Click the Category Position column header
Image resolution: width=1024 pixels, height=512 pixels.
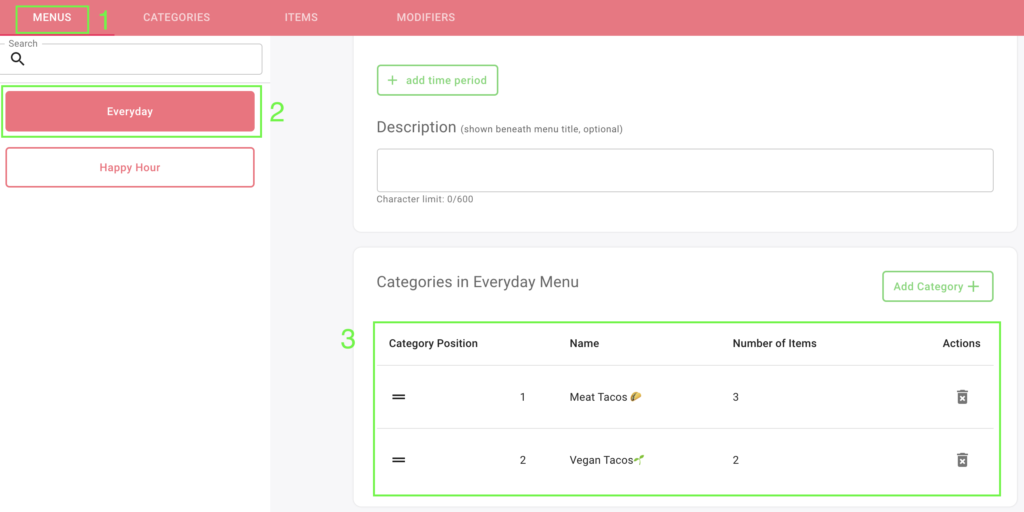tap(434, 344)
